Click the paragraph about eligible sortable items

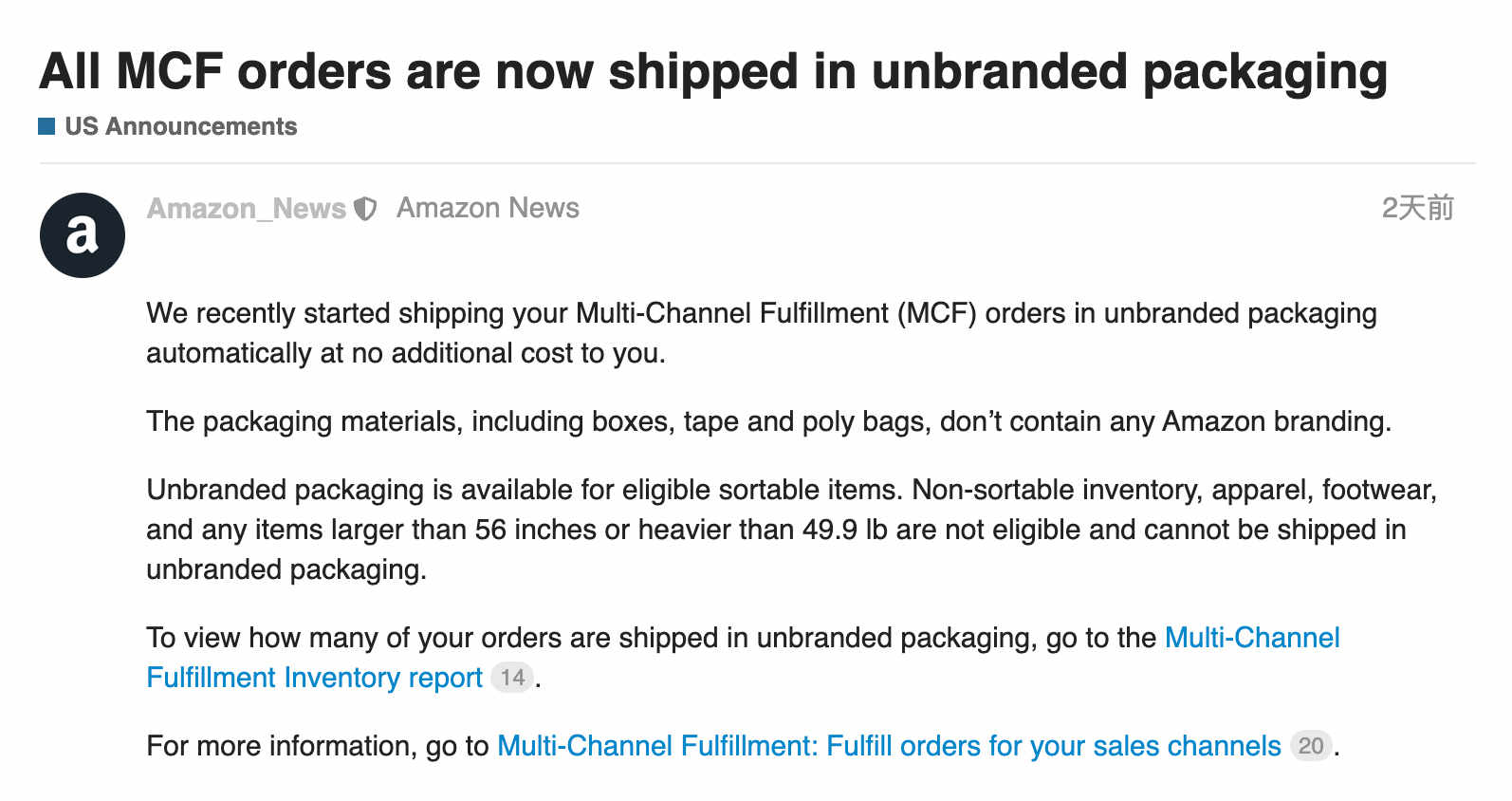(x=792, y=530)
